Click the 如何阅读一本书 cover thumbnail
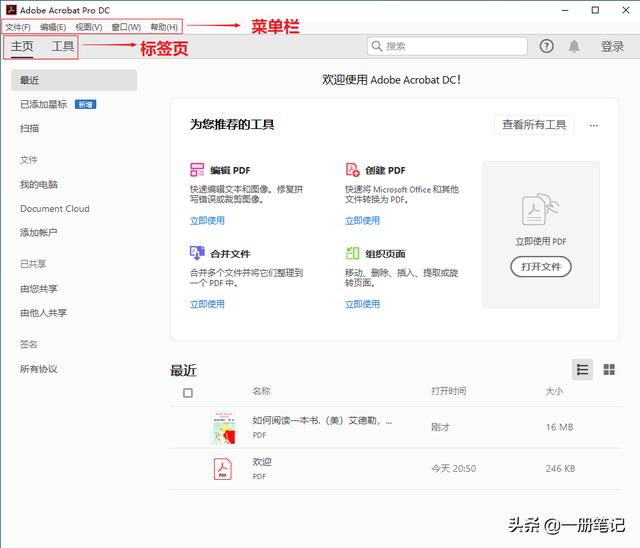This screenshot has width=640, height=548. tap(224, 428)
